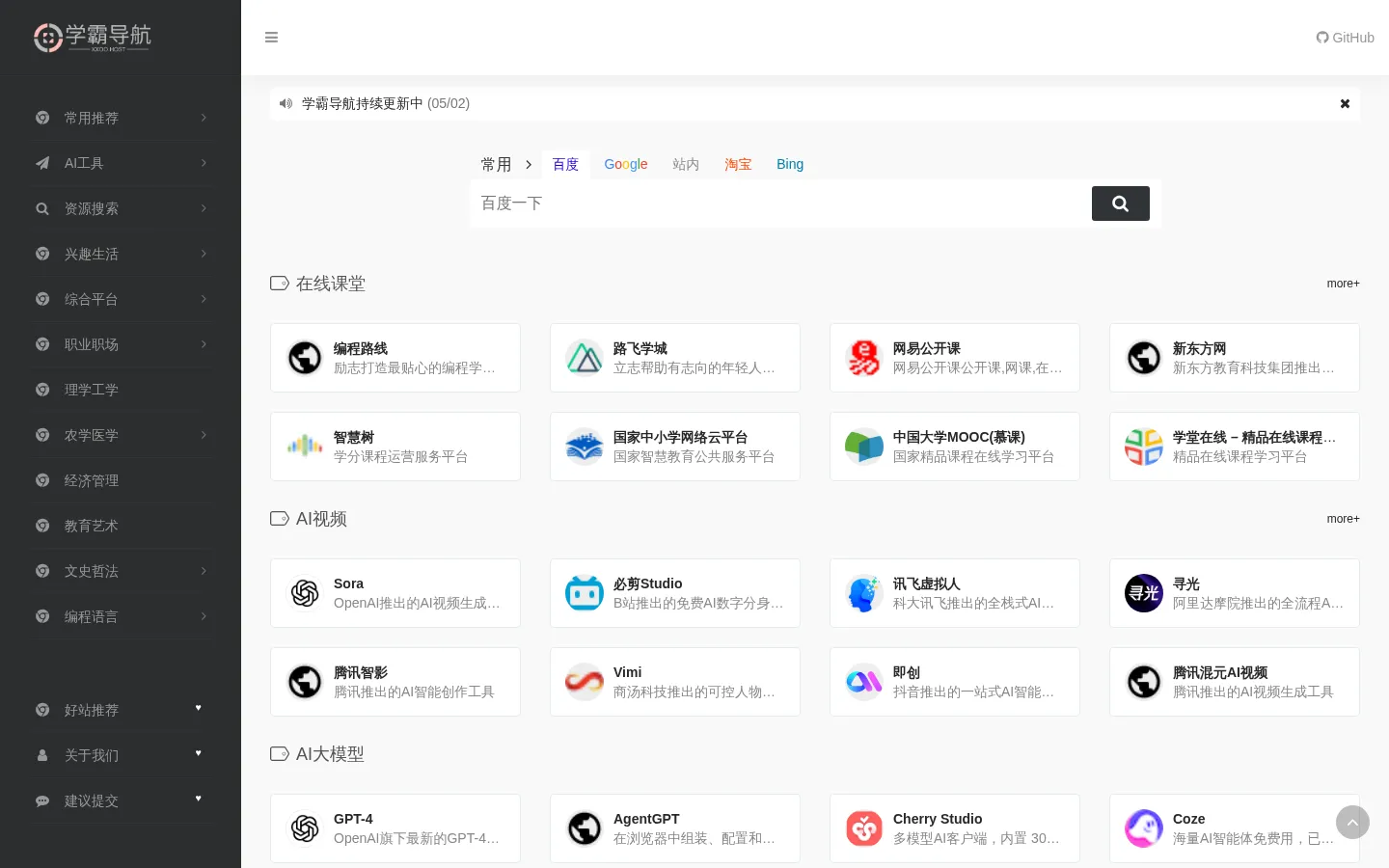Image resolution: width=1389 pixels, height=868 pixels.
Task: Click the AI工具 paper plane icon
Action: 42,163
